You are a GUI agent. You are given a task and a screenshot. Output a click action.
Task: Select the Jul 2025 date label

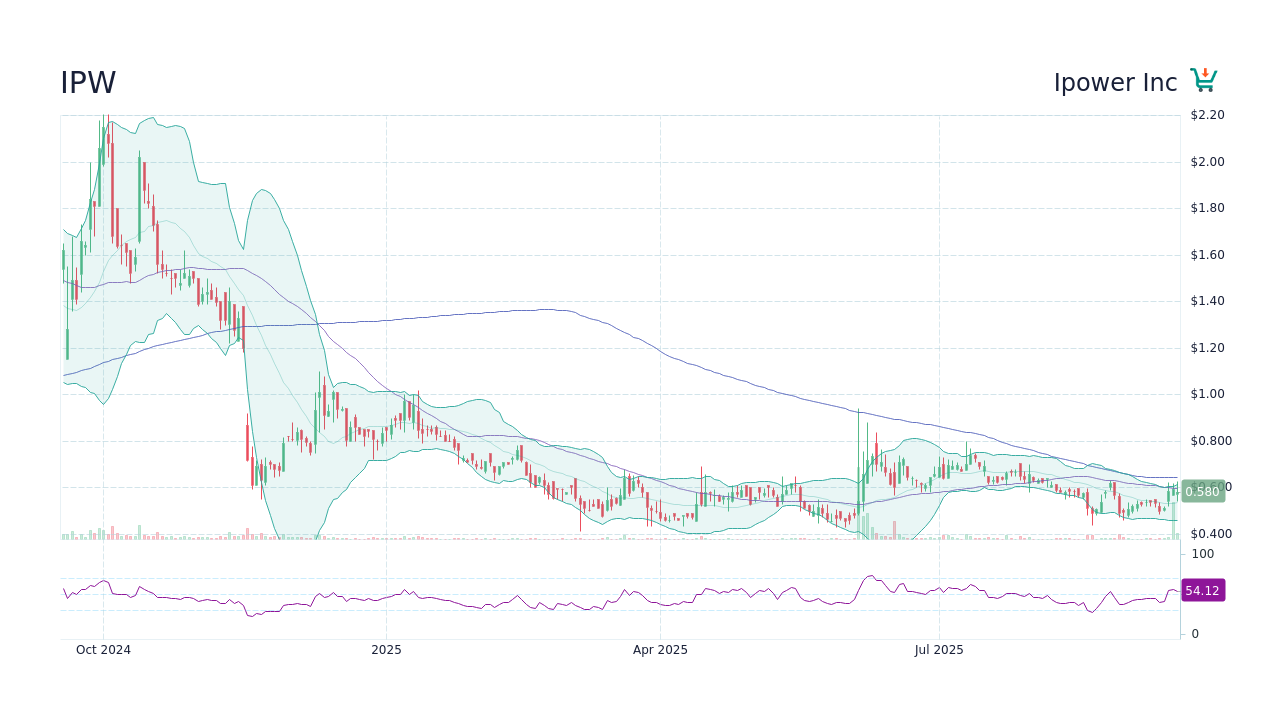tap(938, 649)
